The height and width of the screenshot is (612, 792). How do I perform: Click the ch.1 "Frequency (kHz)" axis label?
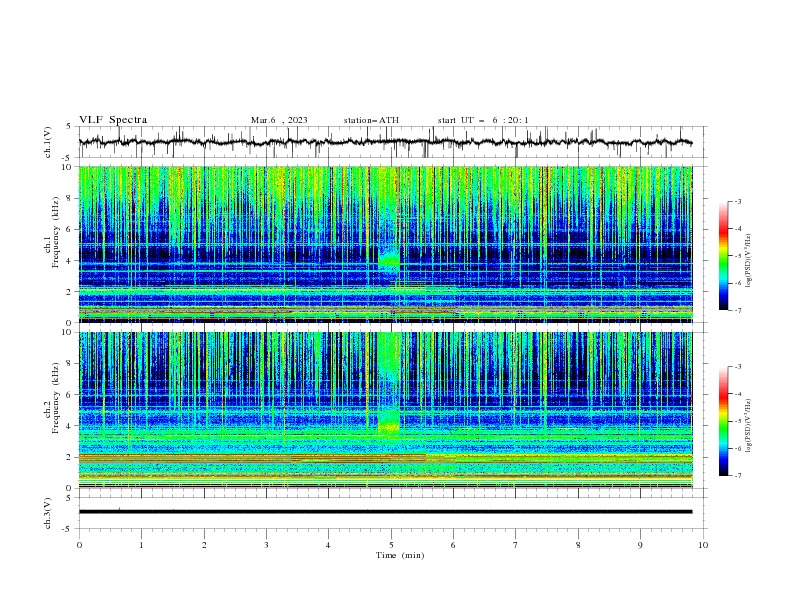coord(55,232)
